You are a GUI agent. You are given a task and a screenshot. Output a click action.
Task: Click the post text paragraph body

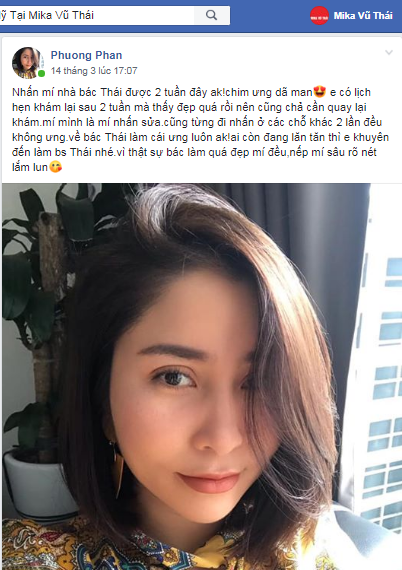click(200, 130)
